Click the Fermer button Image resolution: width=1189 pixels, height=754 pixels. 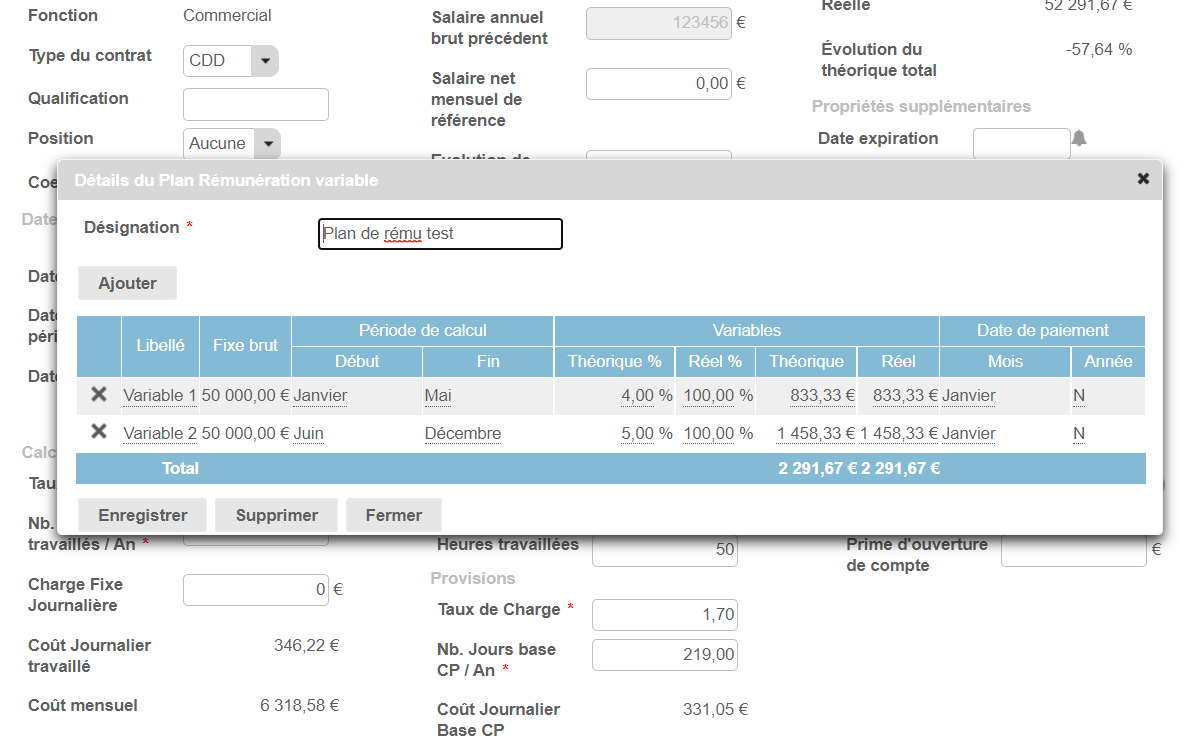393,515
